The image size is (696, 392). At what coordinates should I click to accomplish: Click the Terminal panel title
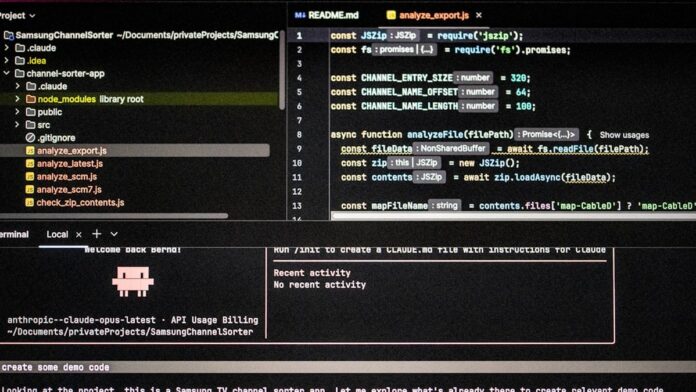tap(14, 234)
